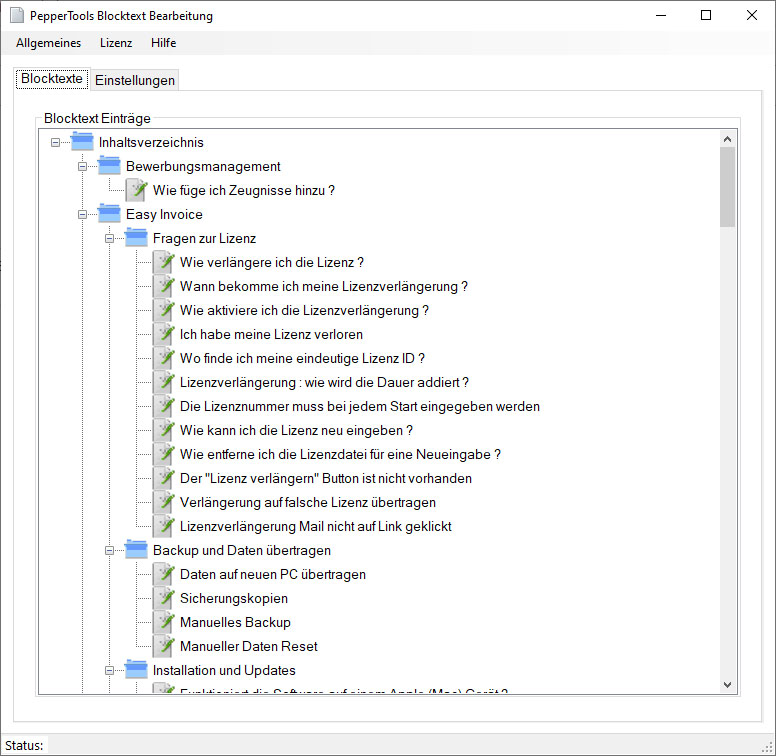Click note icon of Wie kann ich die Lizenz neu eingeben
The width and height of the screenshot is (776, 756).
(x=164, y=430)
